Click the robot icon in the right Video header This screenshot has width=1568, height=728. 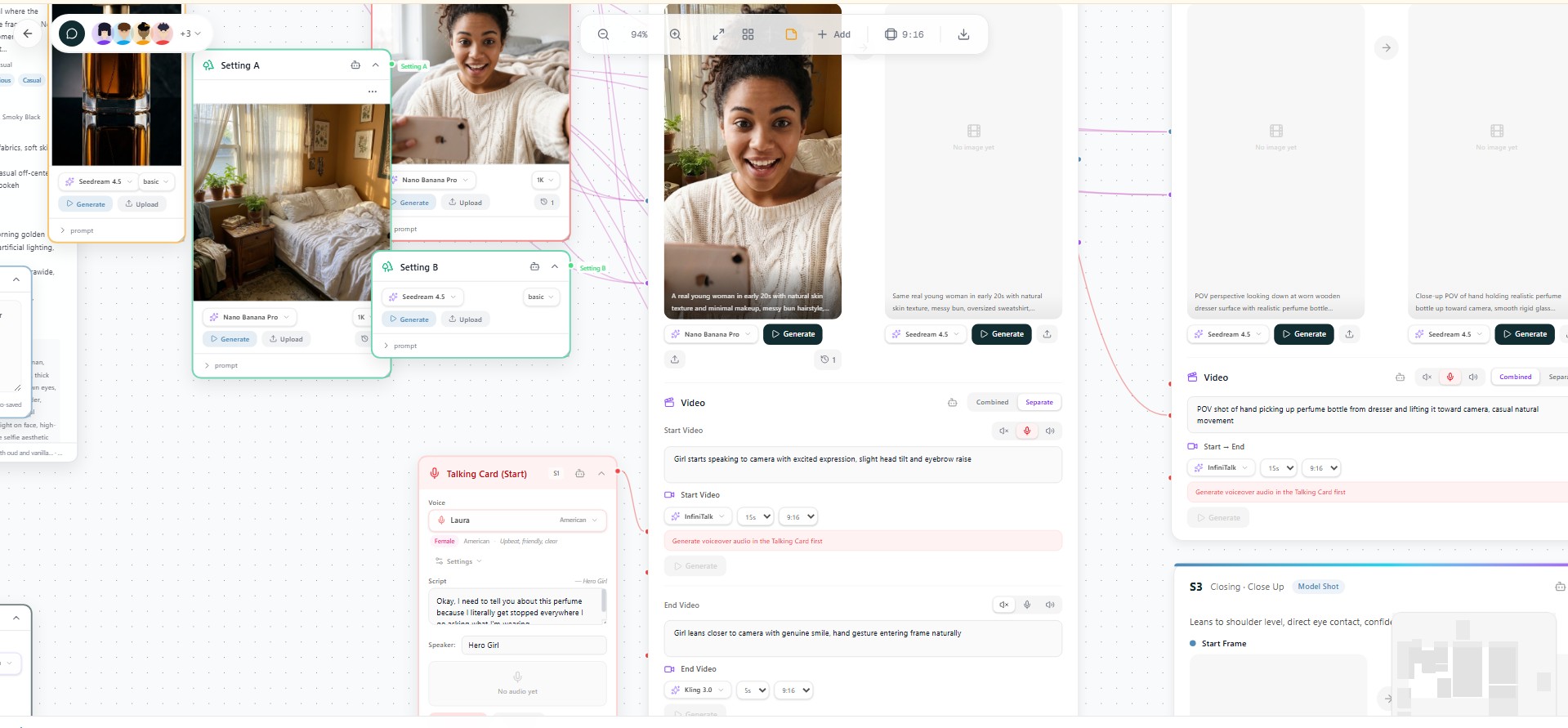(1400, 377)
